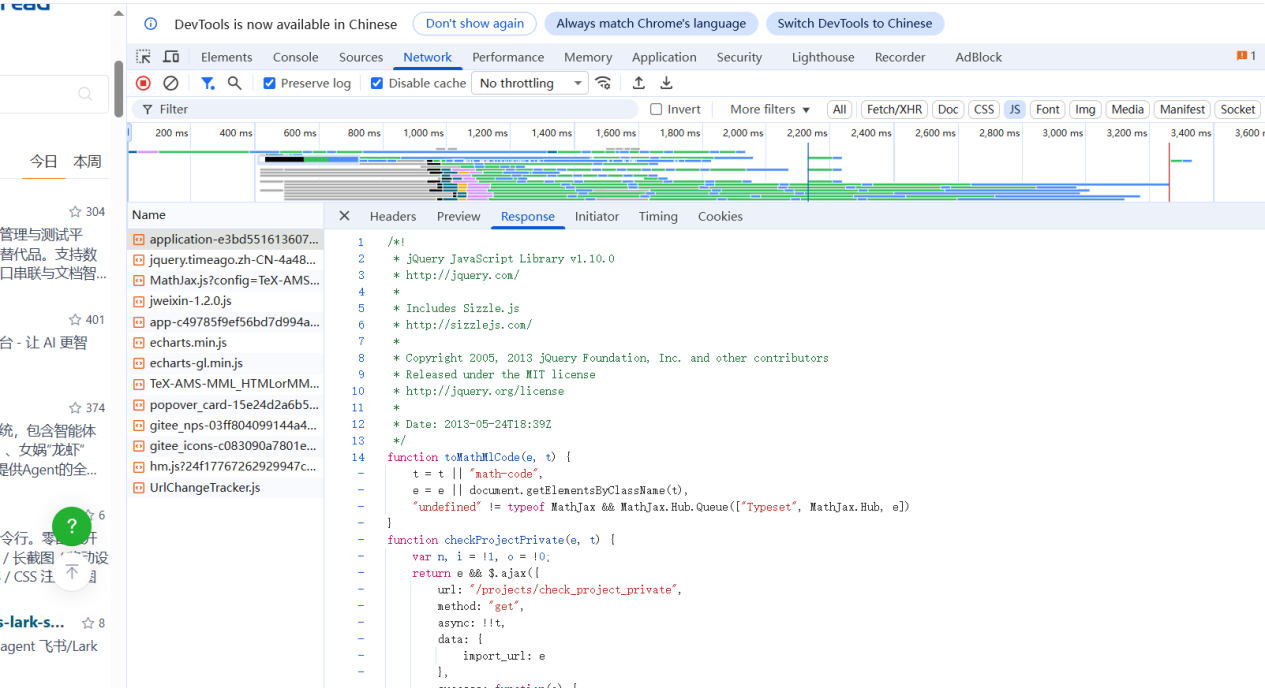Switch to the Timing tab

658,216
